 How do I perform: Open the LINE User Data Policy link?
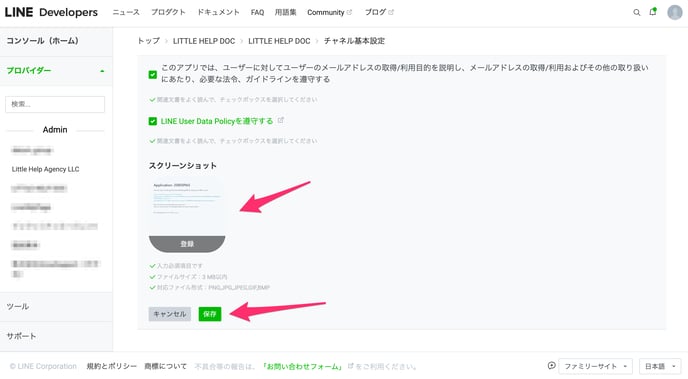click(x=217, y=121)
